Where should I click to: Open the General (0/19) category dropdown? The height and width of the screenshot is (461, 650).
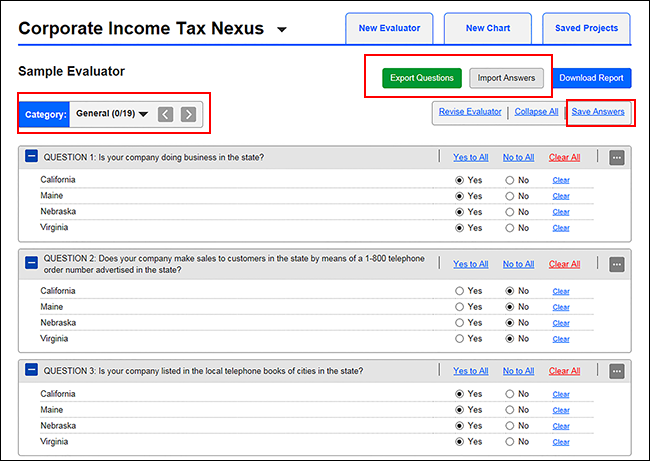click(112, 114)
